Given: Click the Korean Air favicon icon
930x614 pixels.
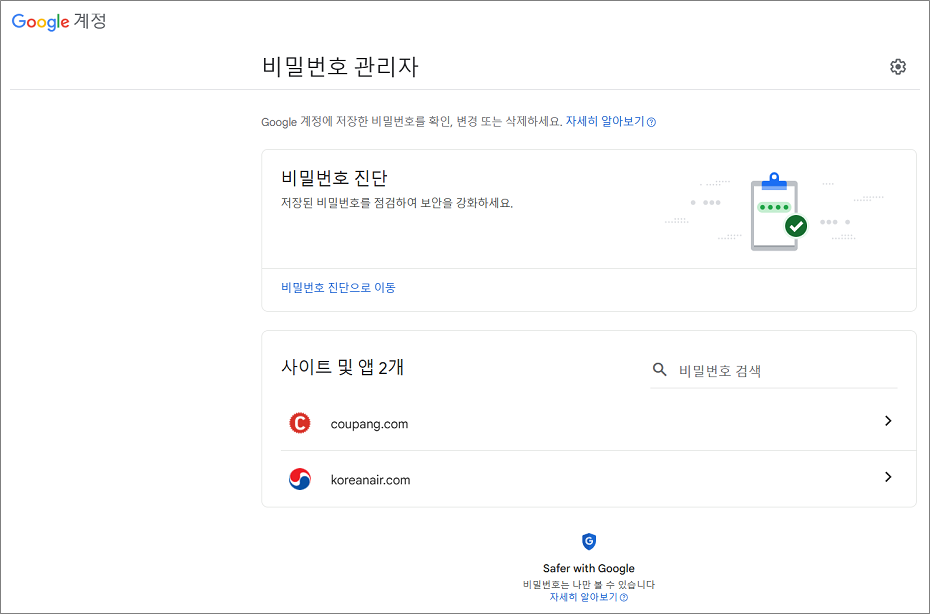Looking at the screenshot, I should (300, 479).
